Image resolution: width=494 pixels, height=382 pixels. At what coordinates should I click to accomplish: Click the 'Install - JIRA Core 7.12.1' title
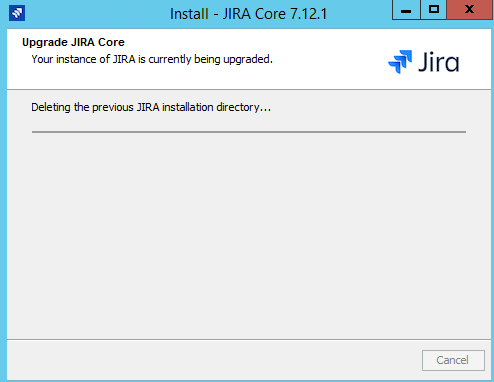tap(248, 14)
